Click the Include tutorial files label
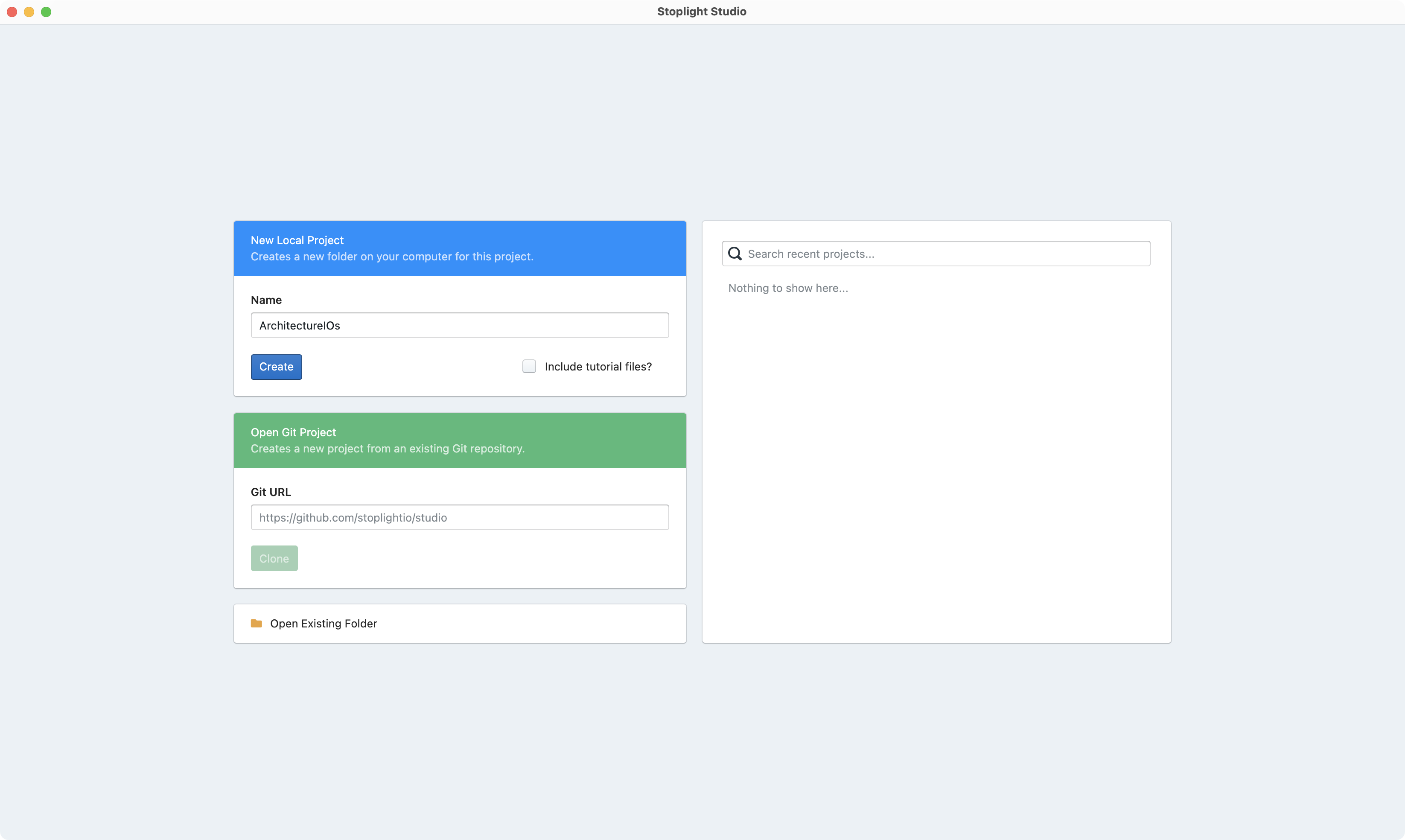 (598, 367)
